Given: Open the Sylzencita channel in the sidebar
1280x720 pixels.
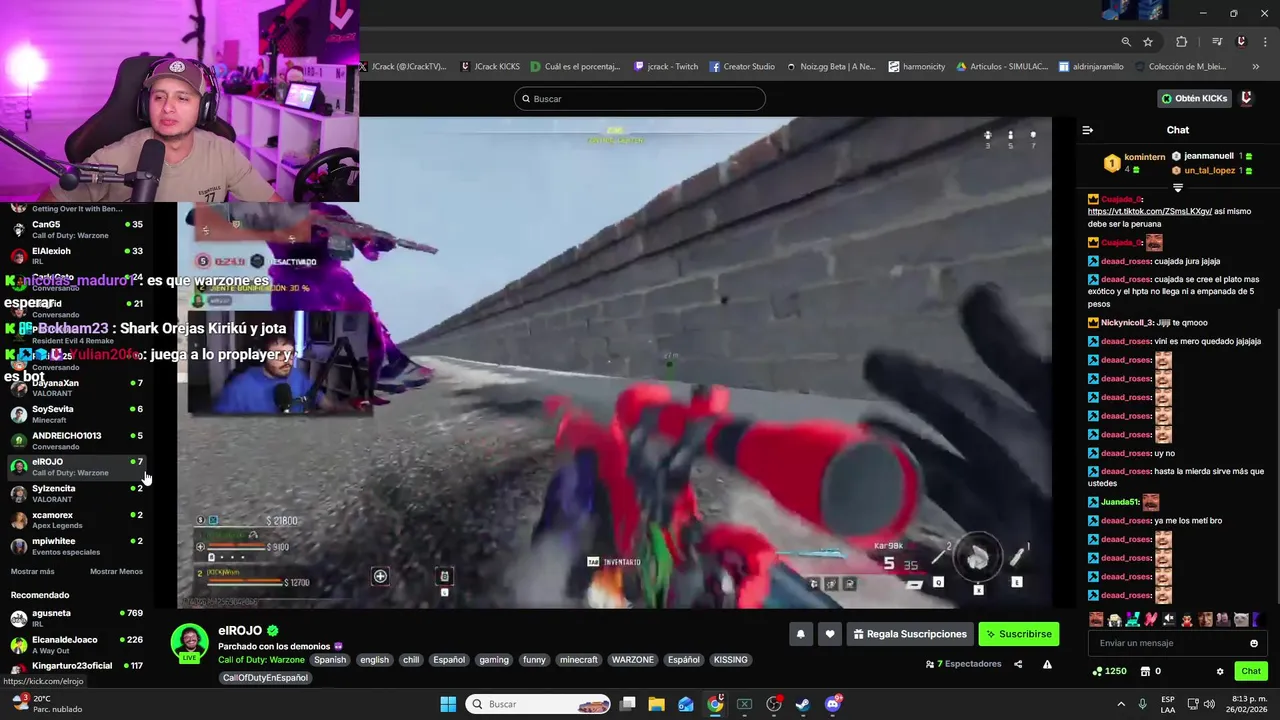Looking at the screenshot, I should pos(76,493).
